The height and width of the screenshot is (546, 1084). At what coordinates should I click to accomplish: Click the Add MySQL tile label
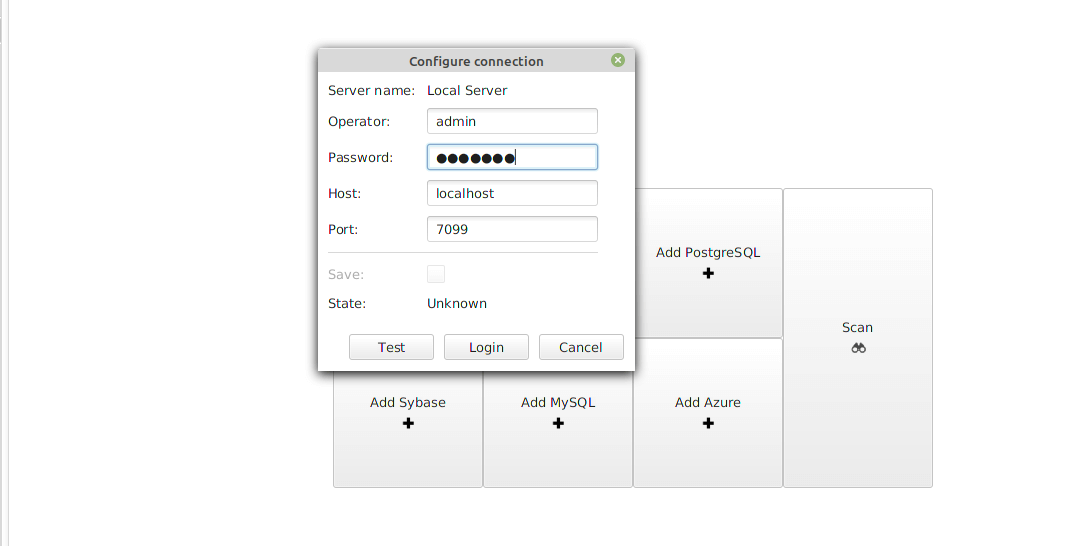[x=558, y=402]
